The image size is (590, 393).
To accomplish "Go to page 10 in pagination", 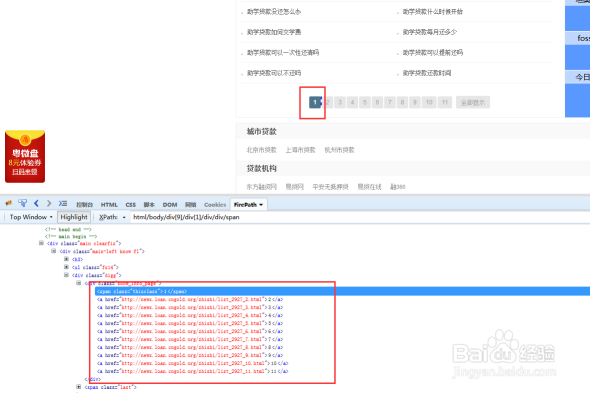I will [429, 102].
